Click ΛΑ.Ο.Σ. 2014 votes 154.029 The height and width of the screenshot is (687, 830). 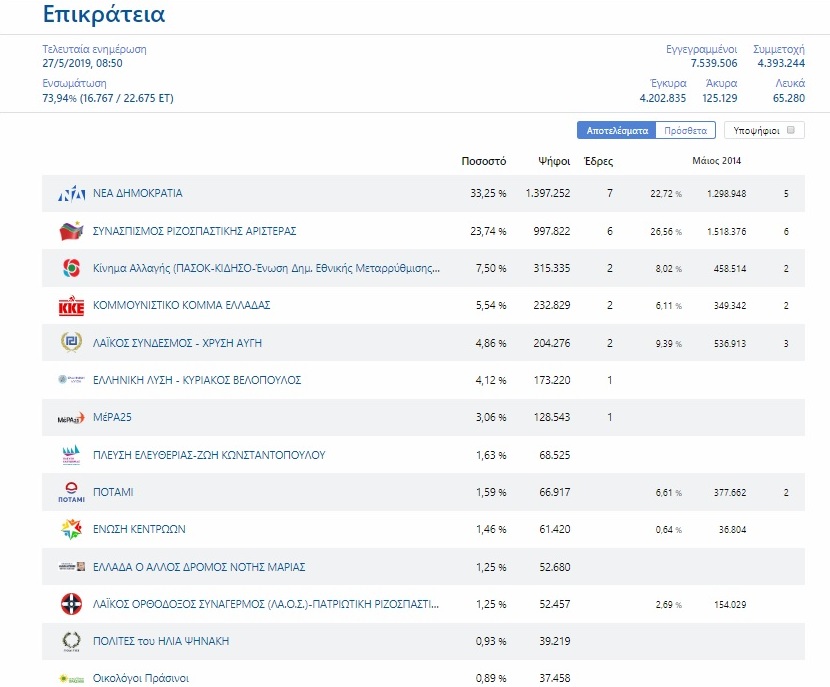(x=730, y=604)
